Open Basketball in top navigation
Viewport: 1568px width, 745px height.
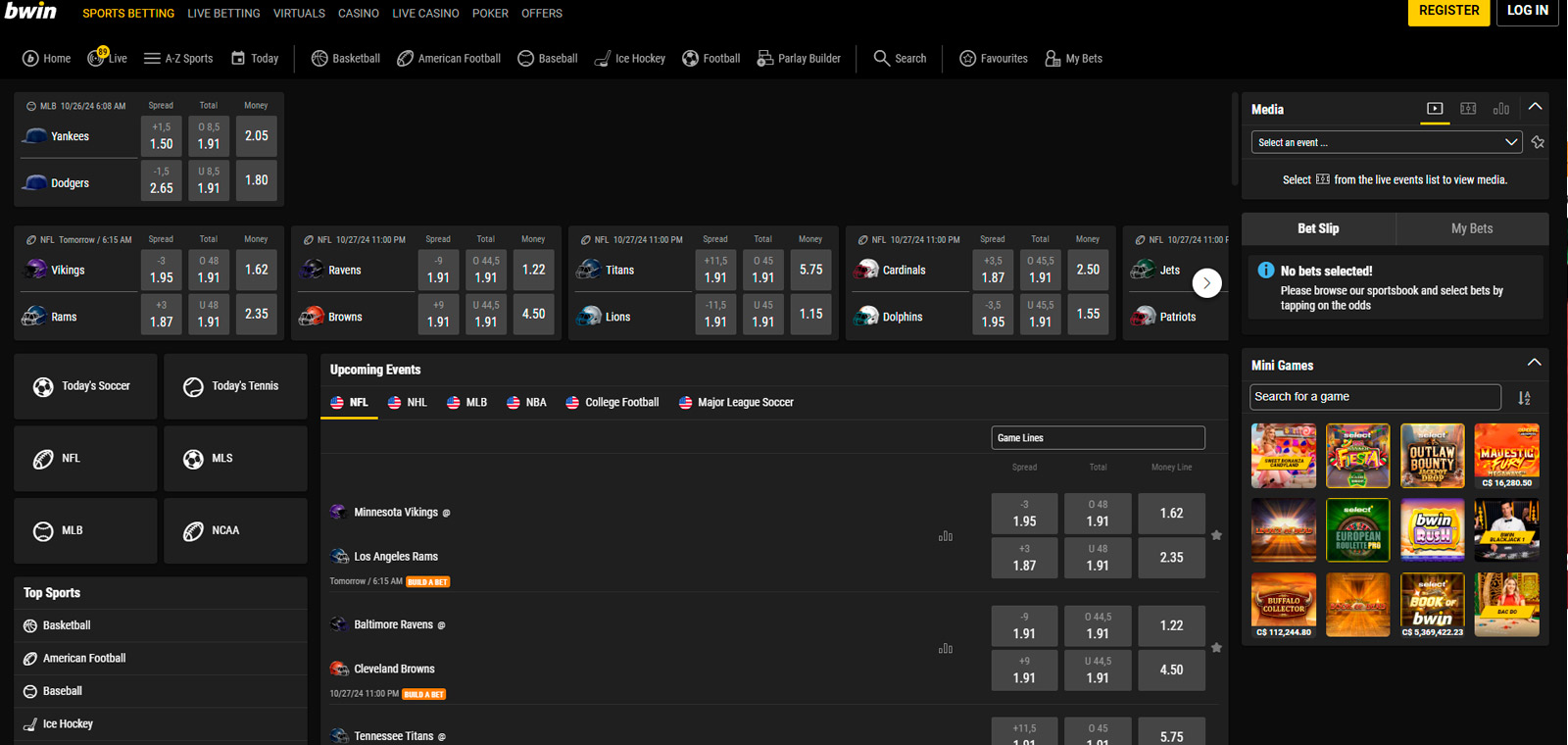(x=346, y=59)
